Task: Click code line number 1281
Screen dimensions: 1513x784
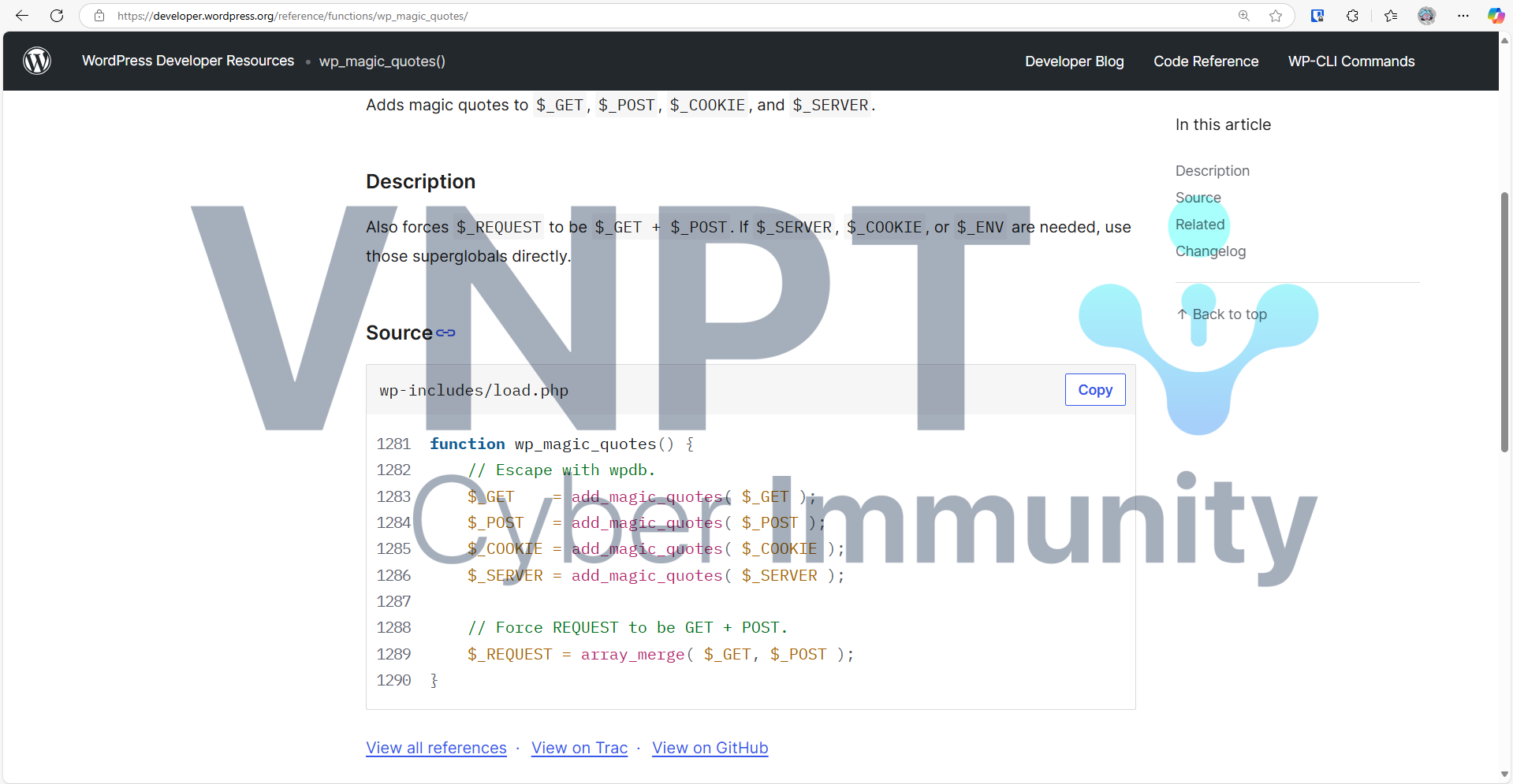Action: point(393,444)
